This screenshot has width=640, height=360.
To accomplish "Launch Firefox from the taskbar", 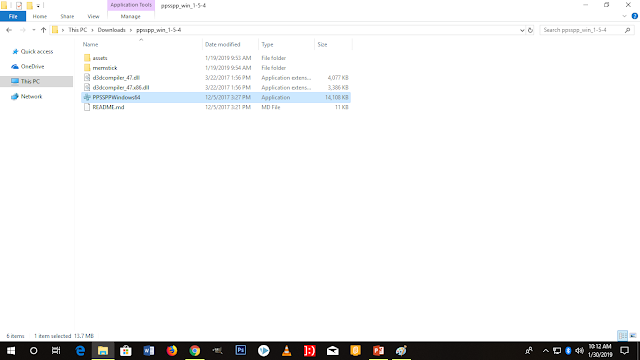I will click(x=172, y=351).
